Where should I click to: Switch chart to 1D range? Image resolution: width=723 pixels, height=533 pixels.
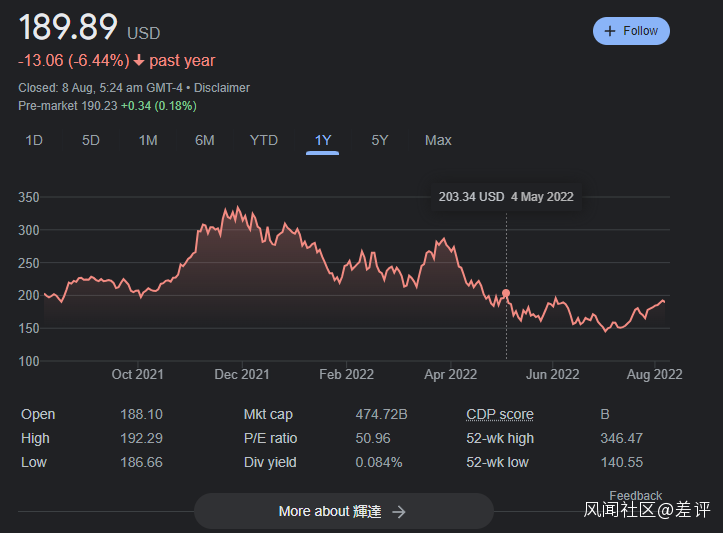coord(34,141)
